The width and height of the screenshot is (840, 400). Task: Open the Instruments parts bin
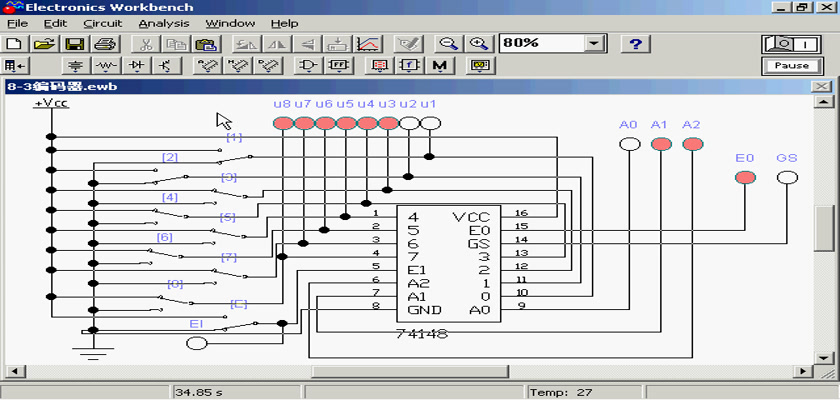[x=480, y=66]
